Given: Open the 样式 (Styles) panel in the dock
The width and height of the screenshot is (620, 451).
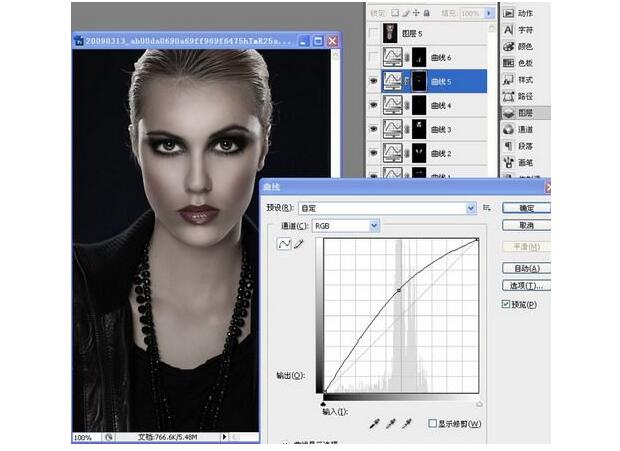Looking at the screenshot, I should (x=519, y=80).
